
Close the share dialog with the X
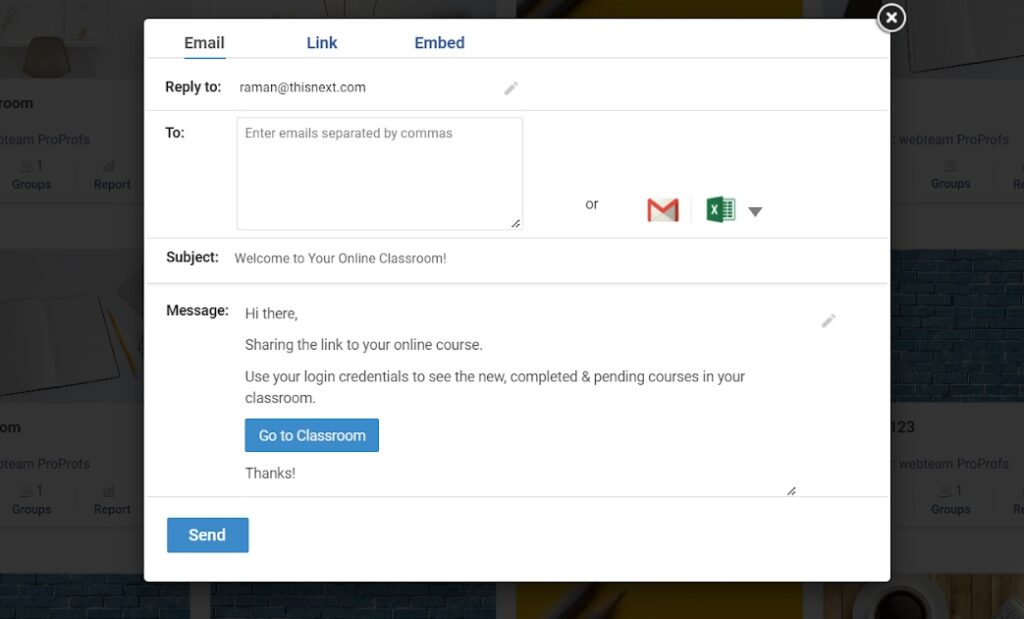click(890, 18)
